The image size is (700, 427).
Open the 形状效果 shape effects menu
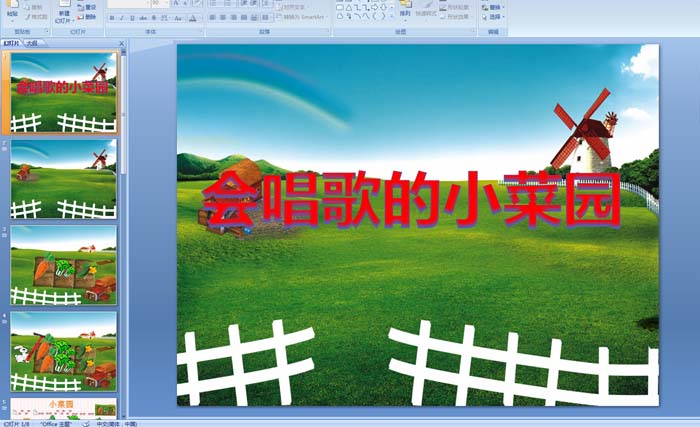tap(454, 17)
